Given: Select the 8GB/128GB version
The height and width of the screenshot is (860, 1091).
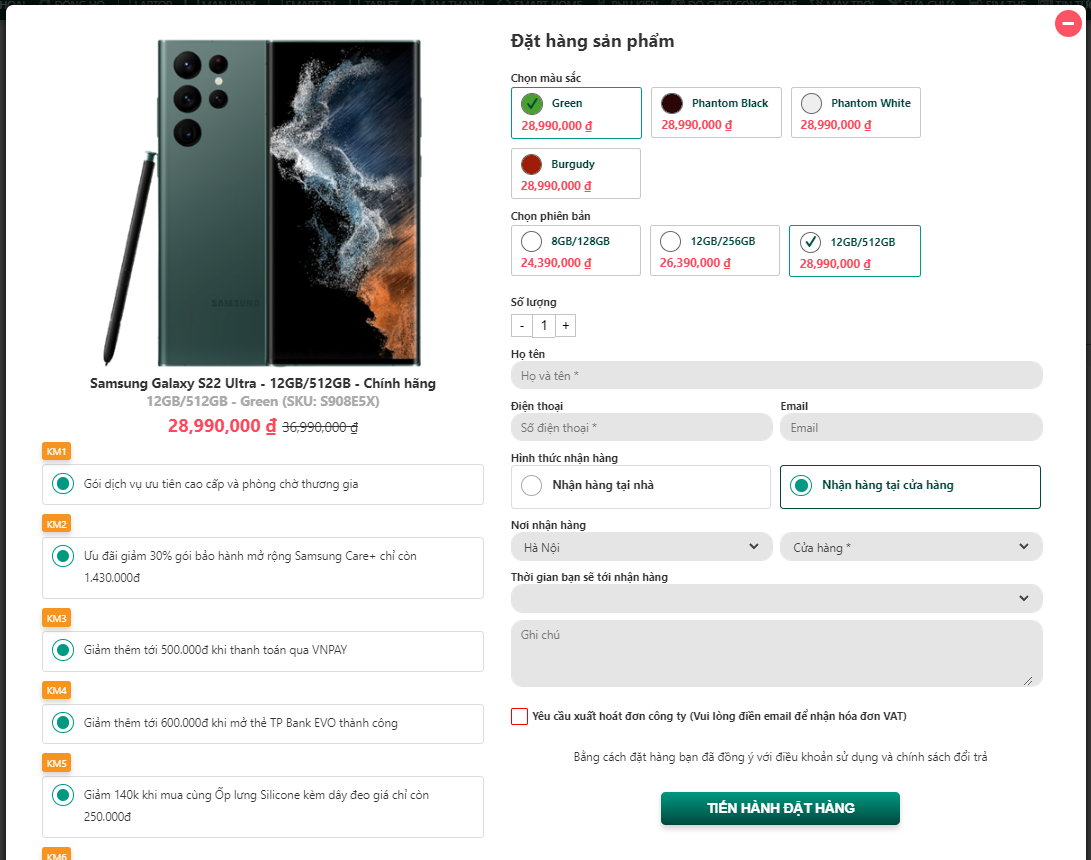Looking at the screenshot, I should point(532,242).
